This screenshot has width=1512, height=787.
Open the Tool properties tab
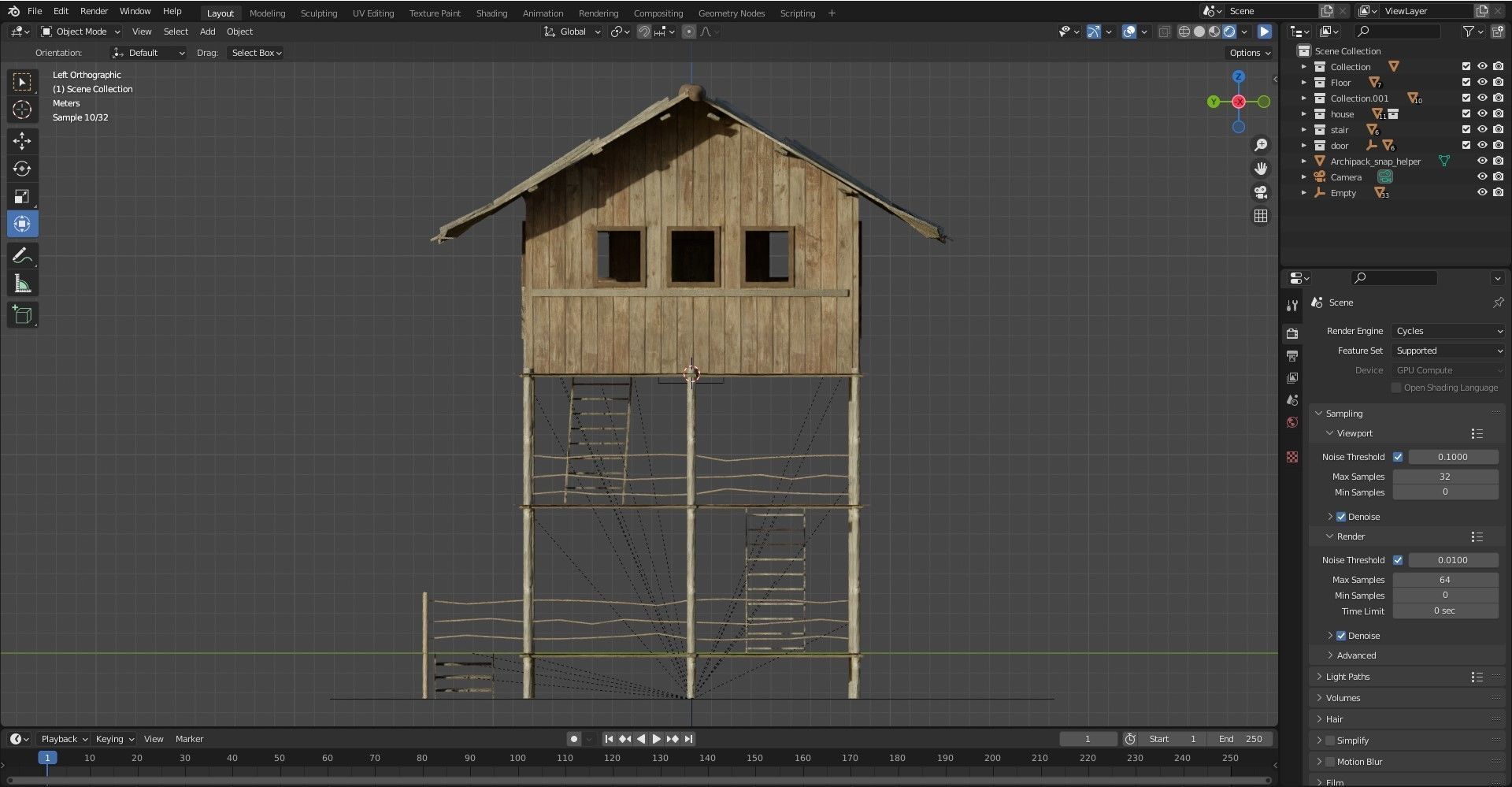(1291, 305)
